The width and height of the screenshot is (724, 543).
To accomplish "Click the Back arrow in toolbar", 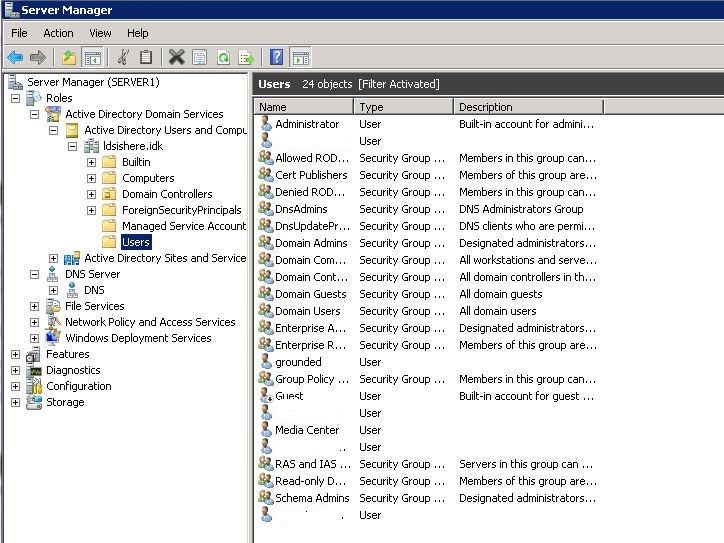I will point(15,57).
